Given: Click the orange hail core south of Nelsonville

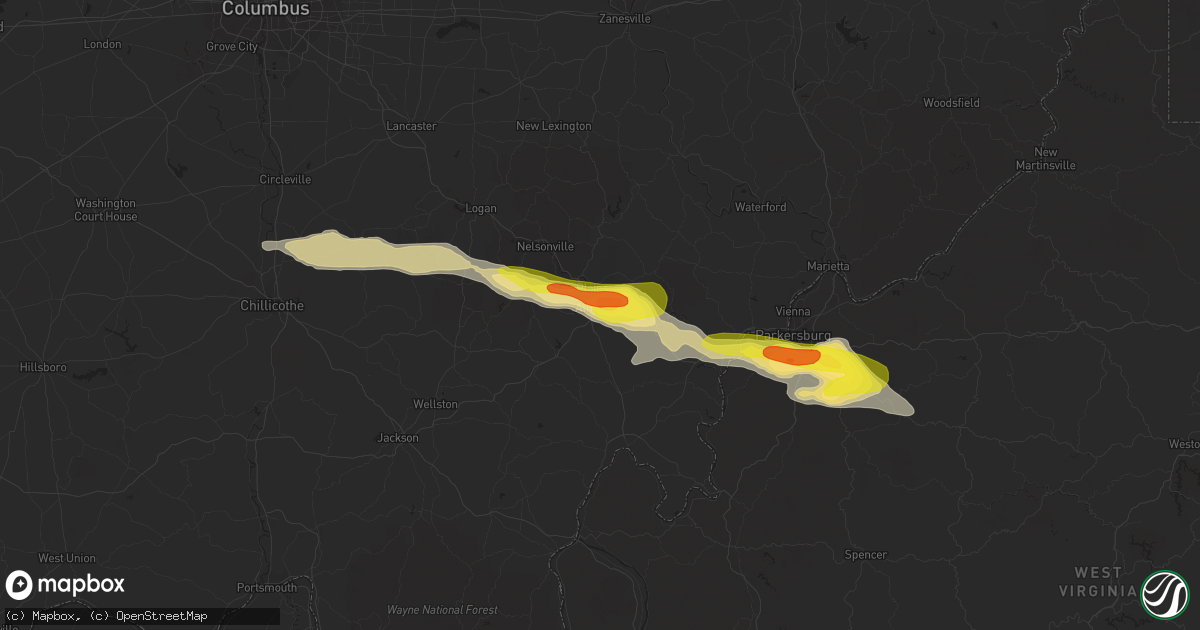Looking at the screenshot, I should click(589, 296).
